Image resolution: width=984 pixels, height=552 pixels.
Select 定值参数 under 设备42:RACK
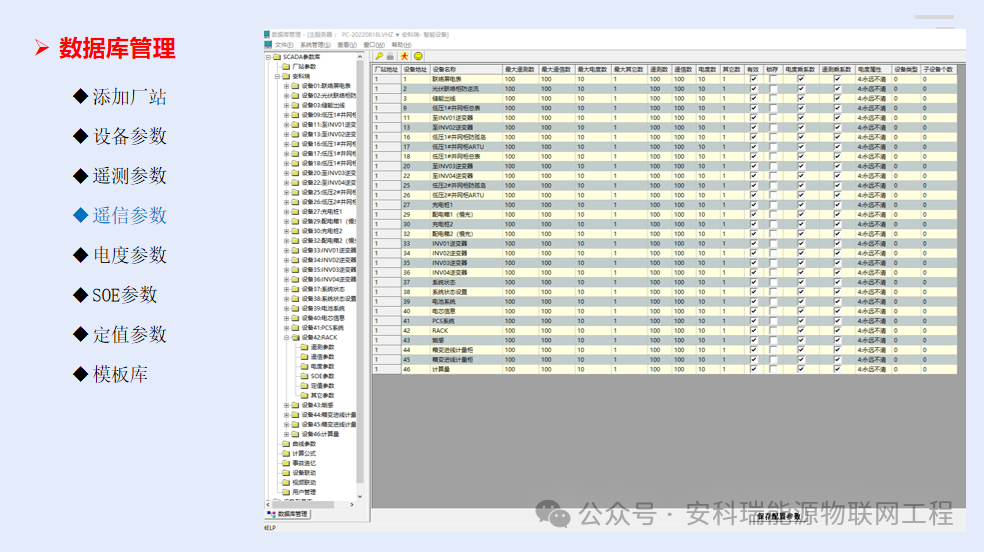click(323, 386)
